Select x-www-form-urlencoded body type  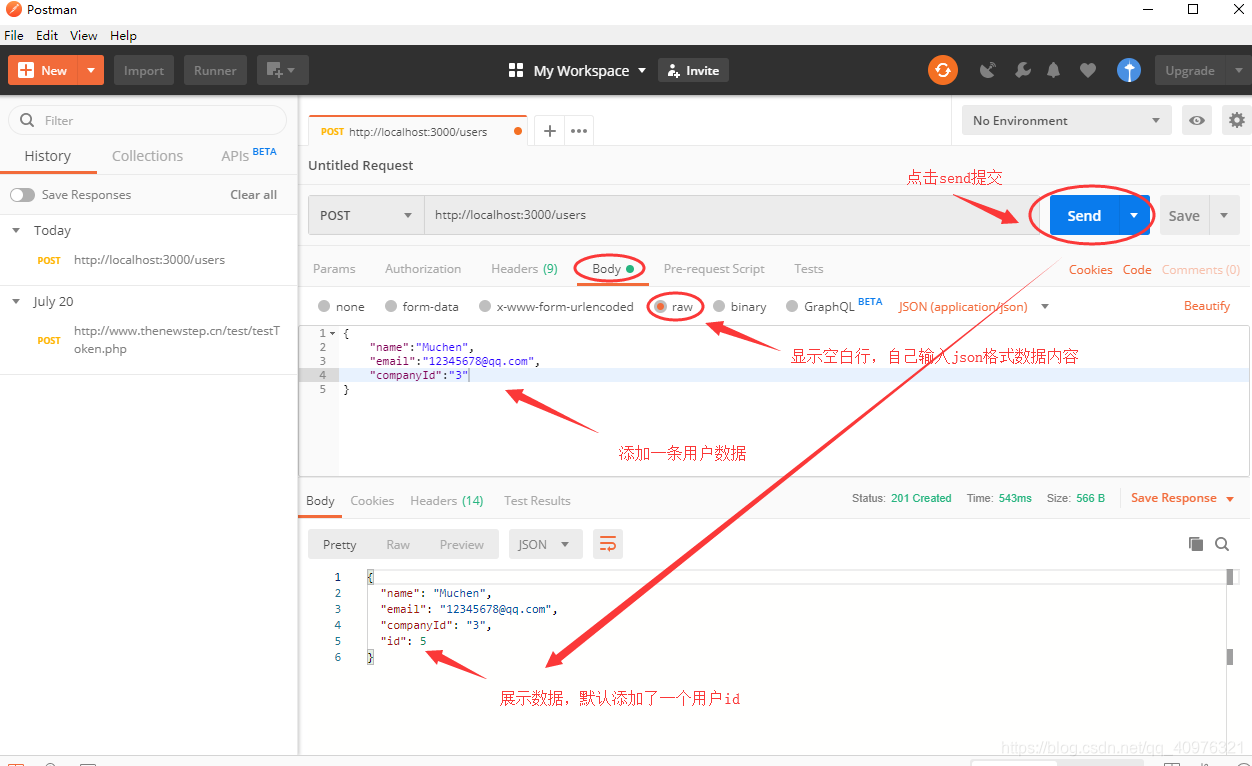tap(485, 307)
